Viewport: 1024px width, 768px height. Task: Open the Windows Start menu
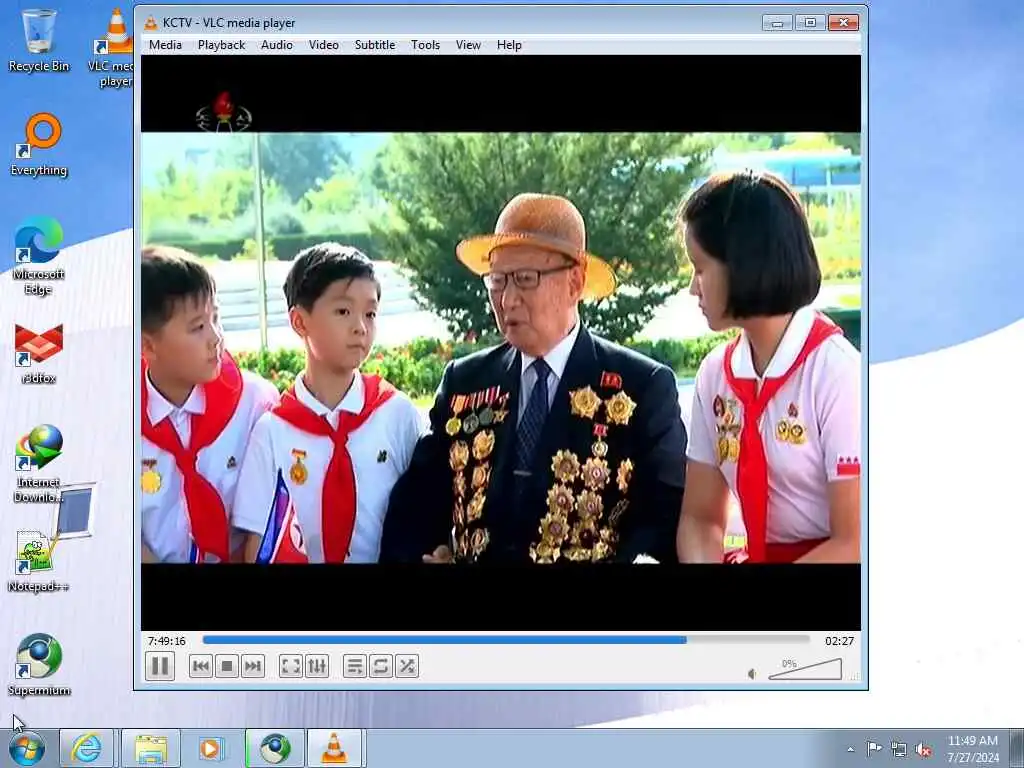(27, 748)
